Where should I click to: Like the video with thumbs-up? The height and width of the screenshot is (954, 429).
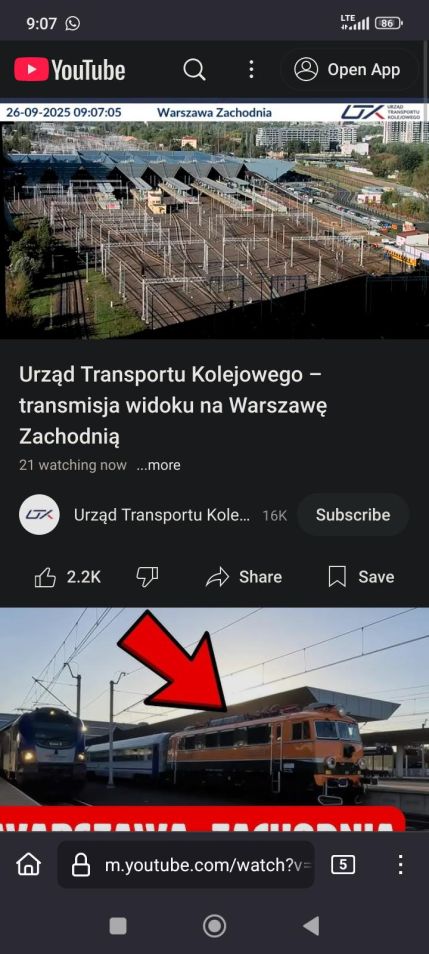(x=46, y=577)
